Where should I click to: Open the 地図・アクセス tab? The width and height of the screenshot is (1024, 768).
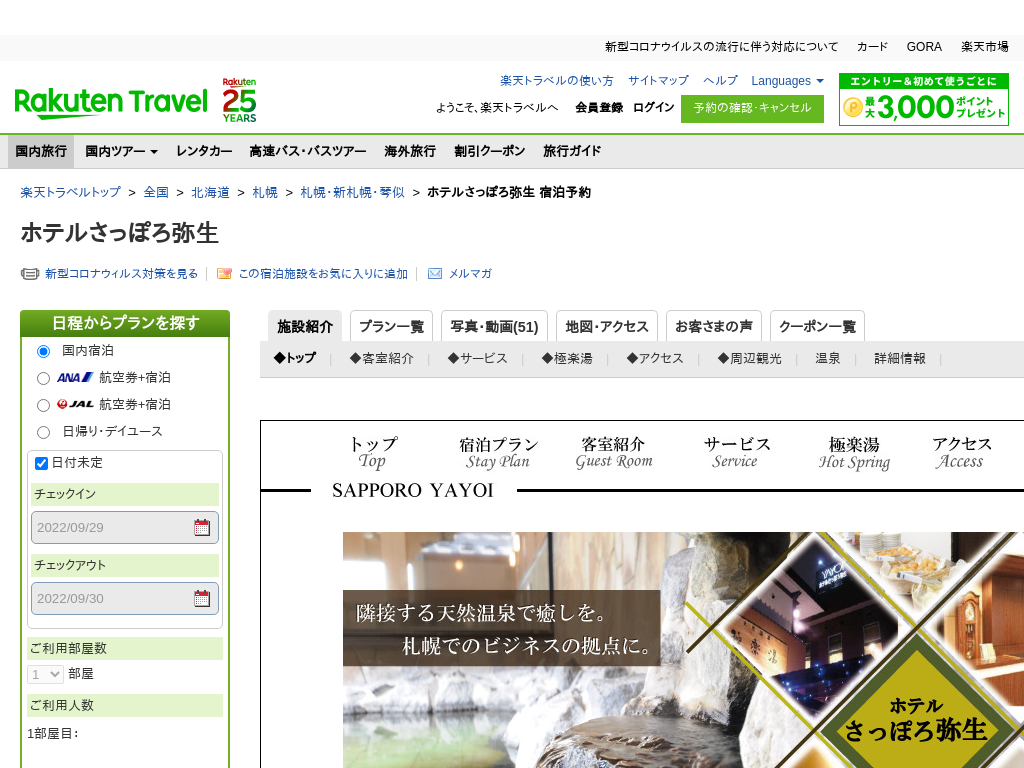coord(607,326)
